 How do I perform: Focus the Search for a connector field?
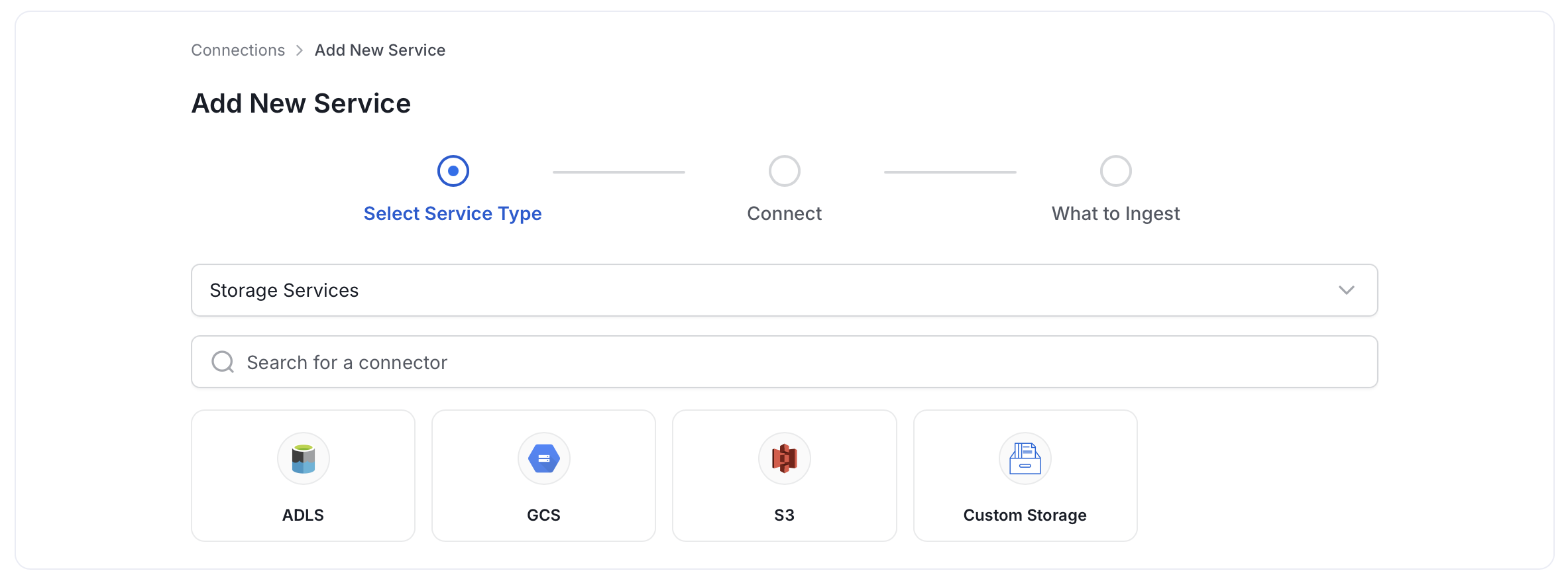click(x=785, y=362)
